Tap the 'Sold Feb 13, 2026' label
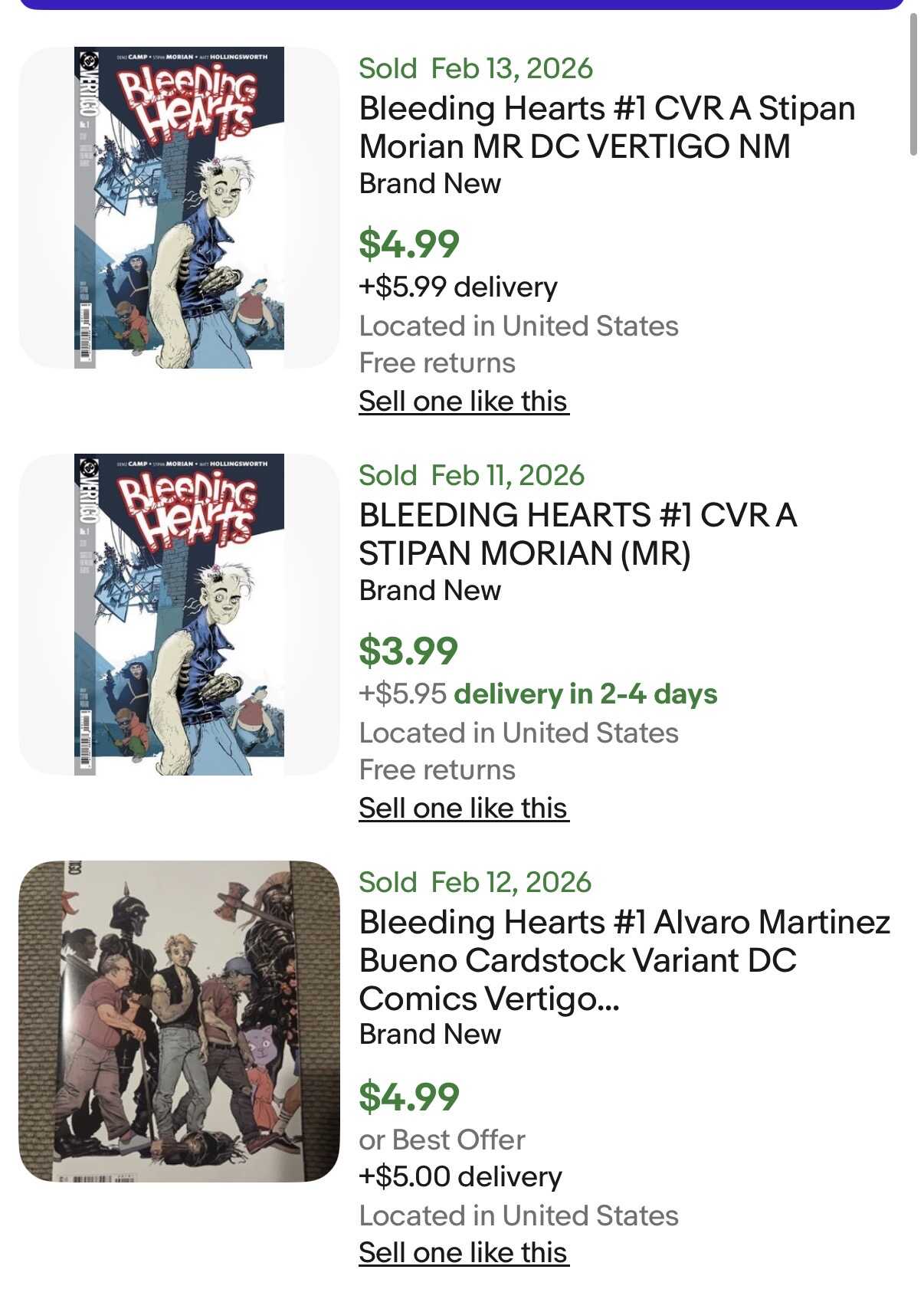Image resolution: width=924 pixels, height=1289 pixels. tap(475, 68)
